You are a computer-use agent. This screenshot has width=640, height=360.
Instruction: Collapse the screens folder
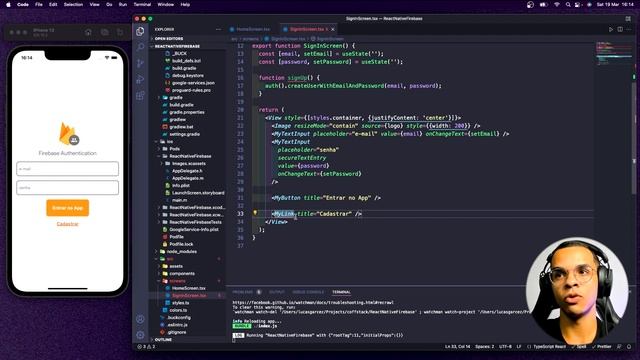pos(177,281)
